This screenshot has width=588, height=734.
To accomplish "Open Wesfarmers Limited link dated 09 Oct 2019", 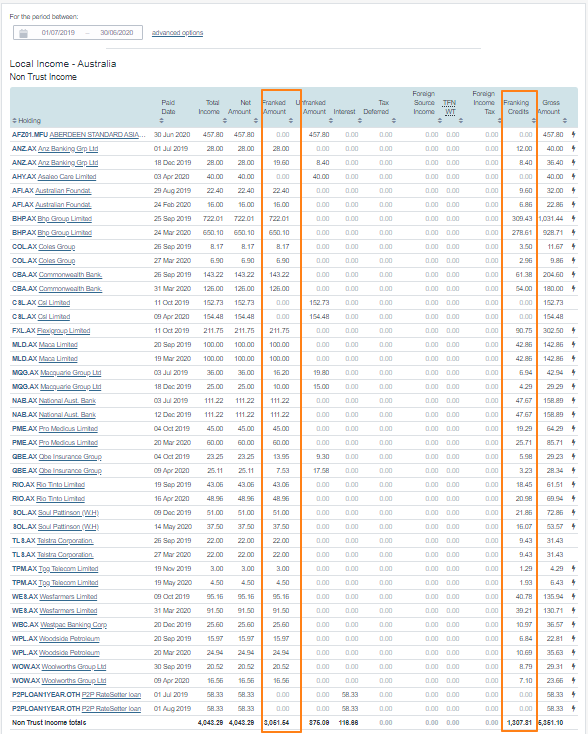I will click(68, 597).
